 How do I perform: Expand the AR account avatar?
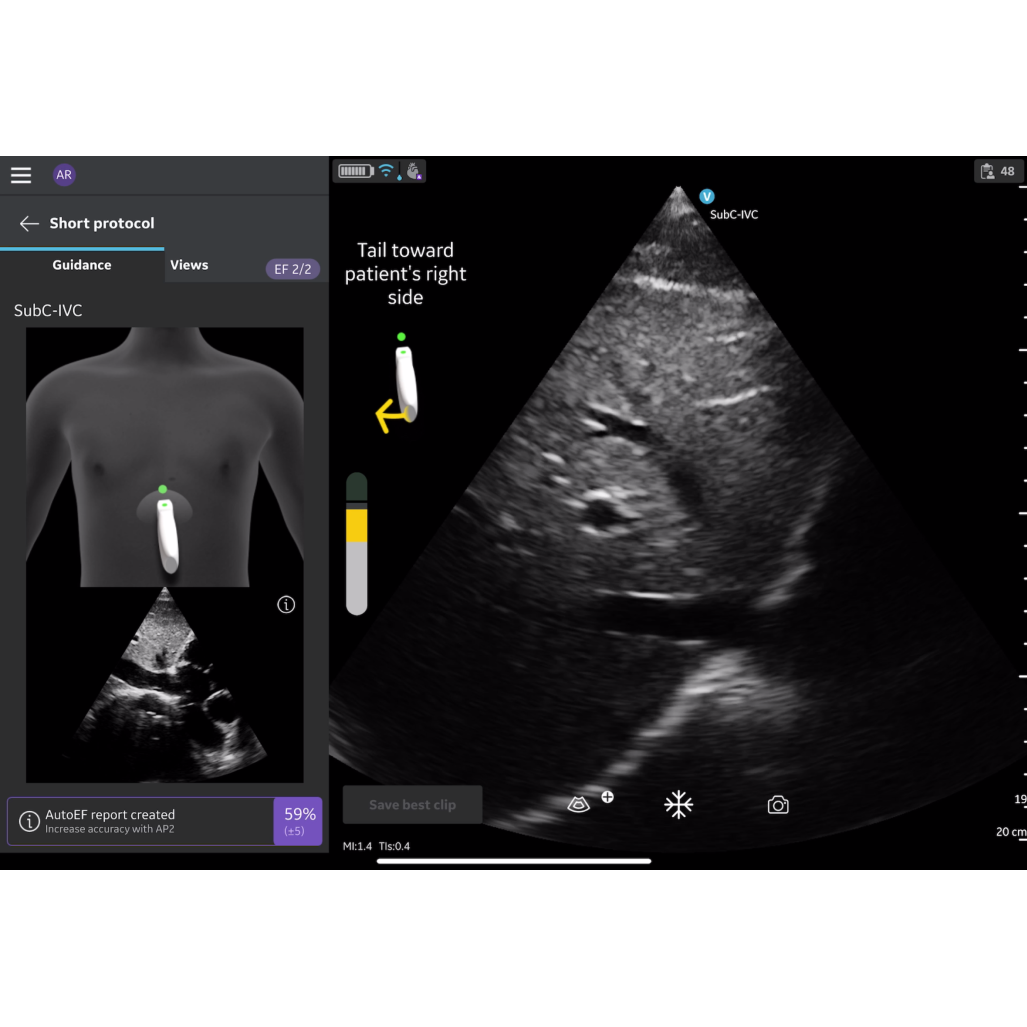click(x=64, y=175)
